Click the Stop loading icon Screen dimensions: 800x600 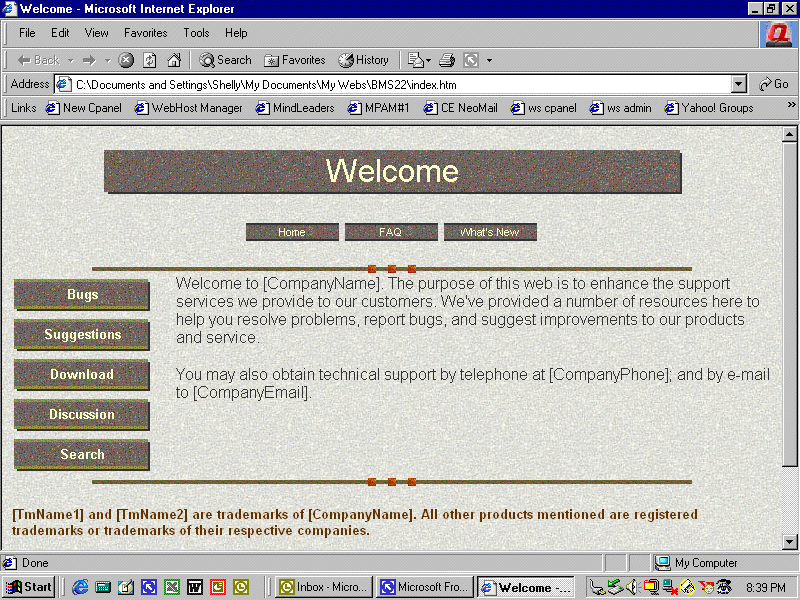126,60
